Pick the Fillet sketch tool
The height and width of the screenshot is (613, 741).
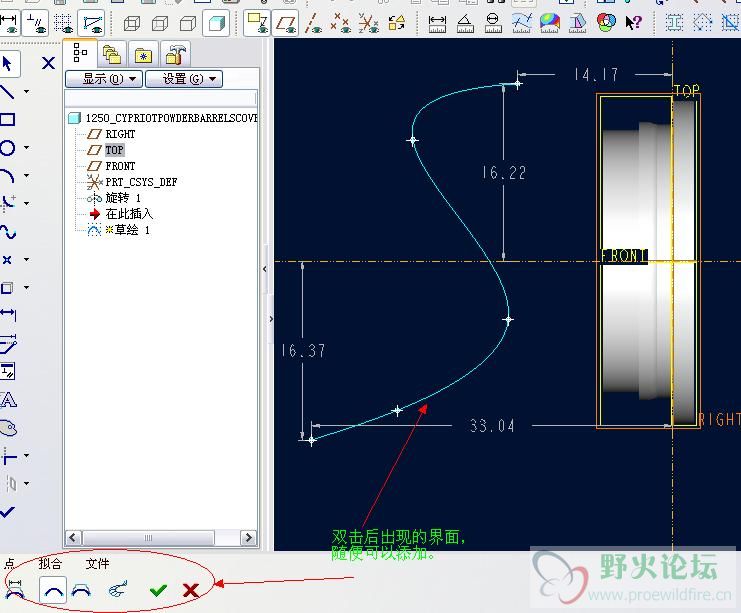coord(7,203)
